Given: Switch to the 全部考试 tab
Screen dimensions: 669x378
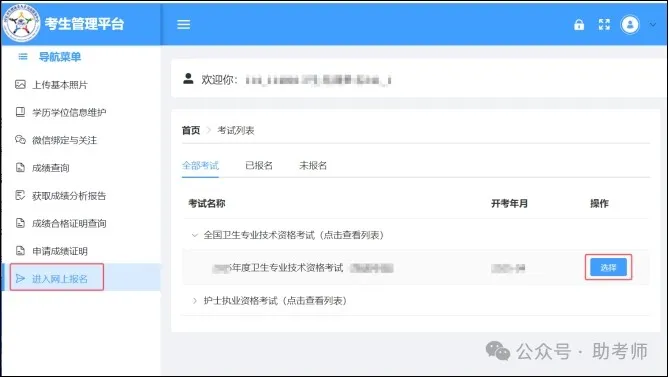Looking at the screenshot, I should [200, 166].
